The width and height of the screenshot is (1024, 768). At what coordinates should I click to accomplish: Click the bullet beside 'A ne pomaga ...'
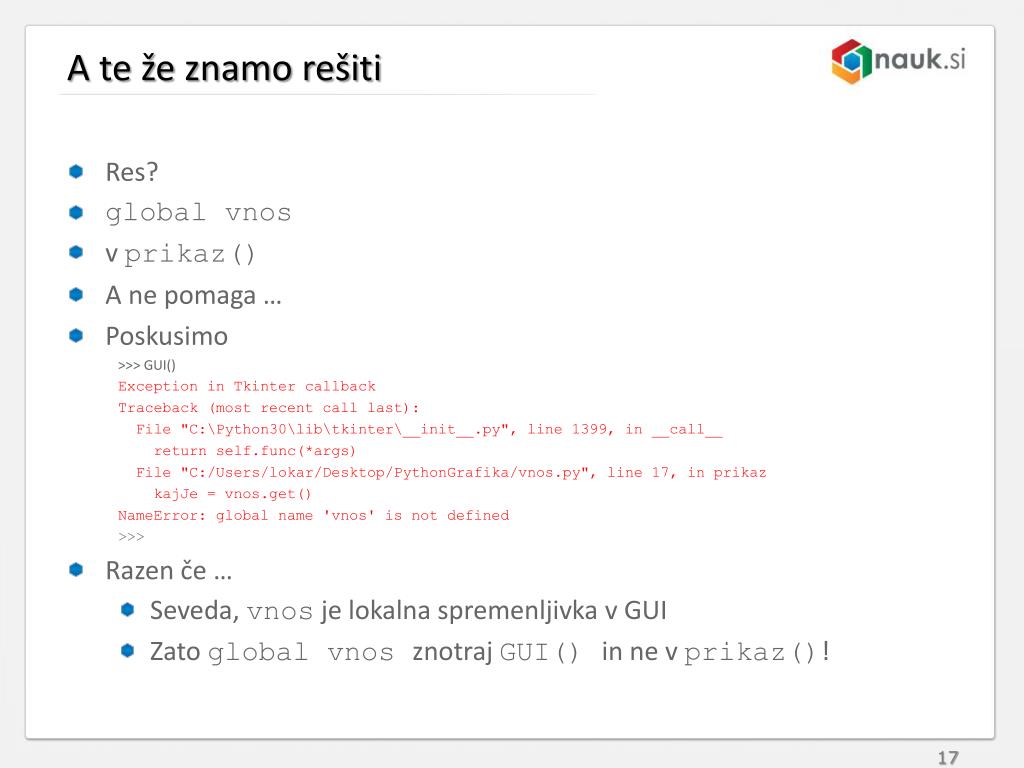76,295
